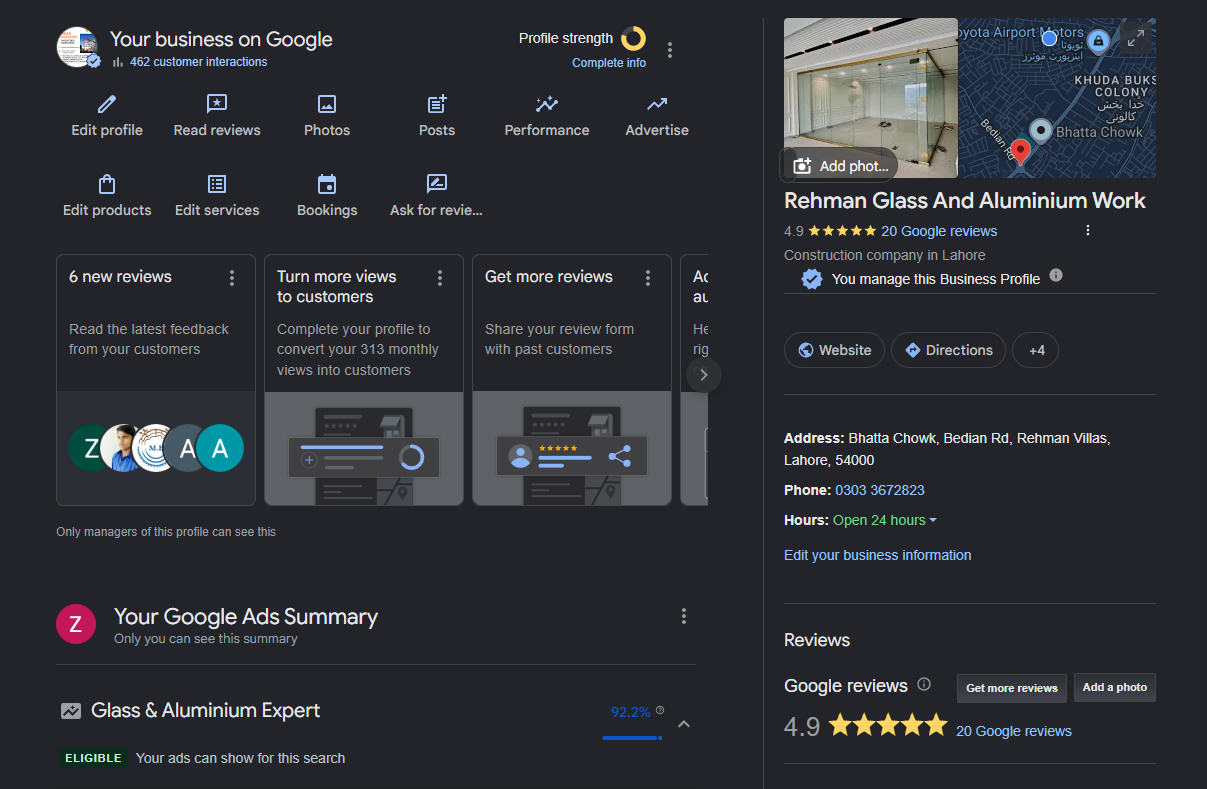The image size is (1207, 789).
Task: Click the ELIGIBLE status badge
Action: (x=93, y=758)
